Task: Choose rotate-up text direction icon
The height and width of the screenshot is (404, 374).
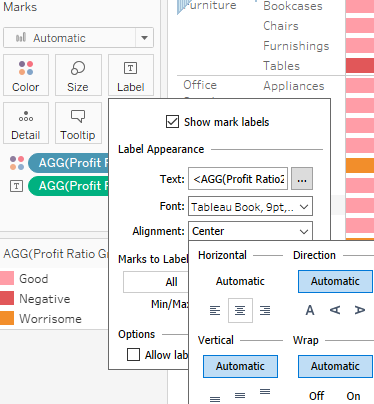Action: 335,310
